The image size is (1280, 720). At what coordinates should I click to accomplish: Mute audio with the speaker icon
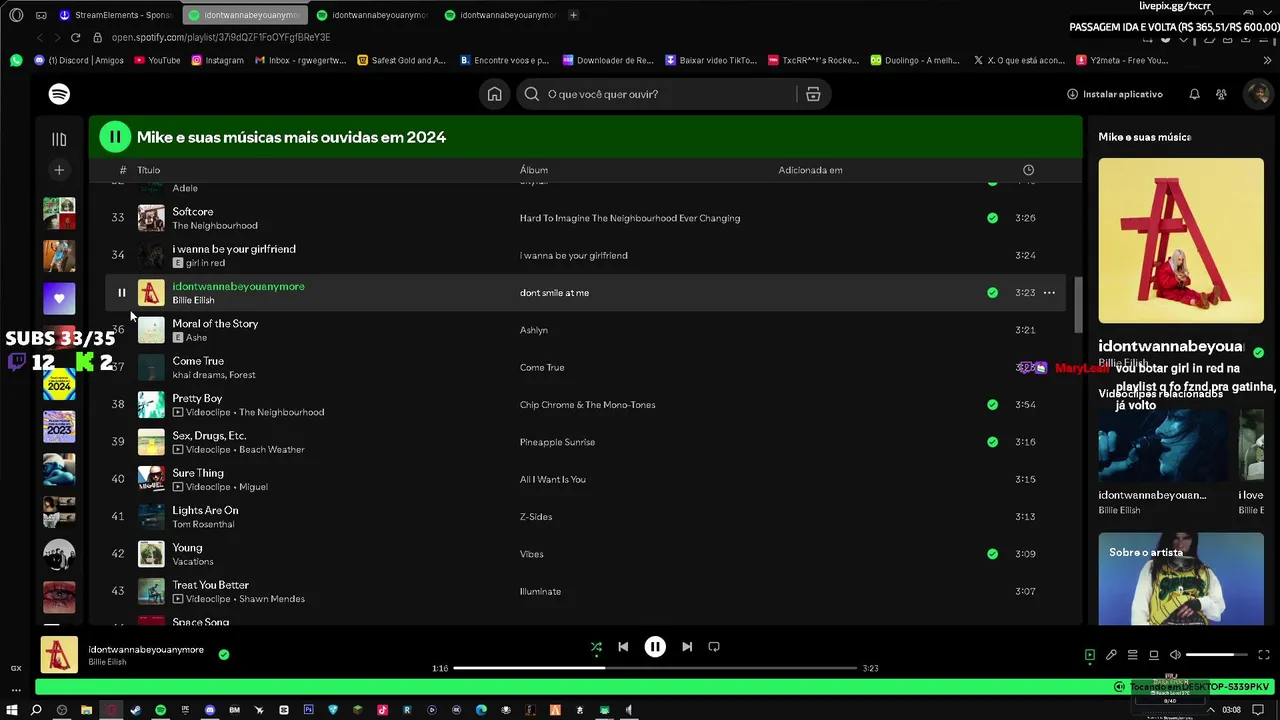tap(1175, 655)
